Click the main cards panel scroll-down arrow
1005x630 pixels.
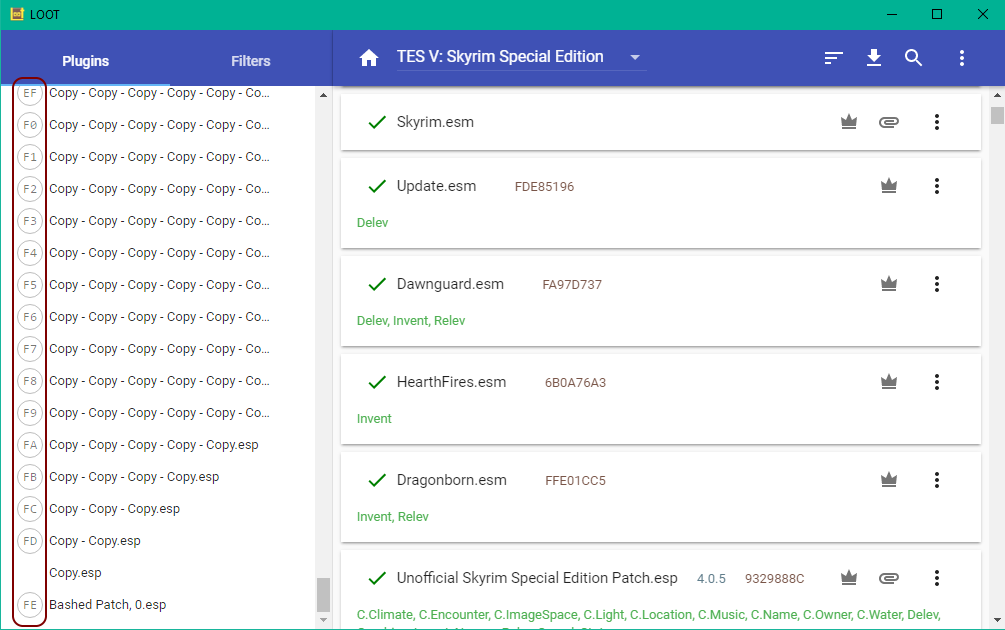point(997,620)
